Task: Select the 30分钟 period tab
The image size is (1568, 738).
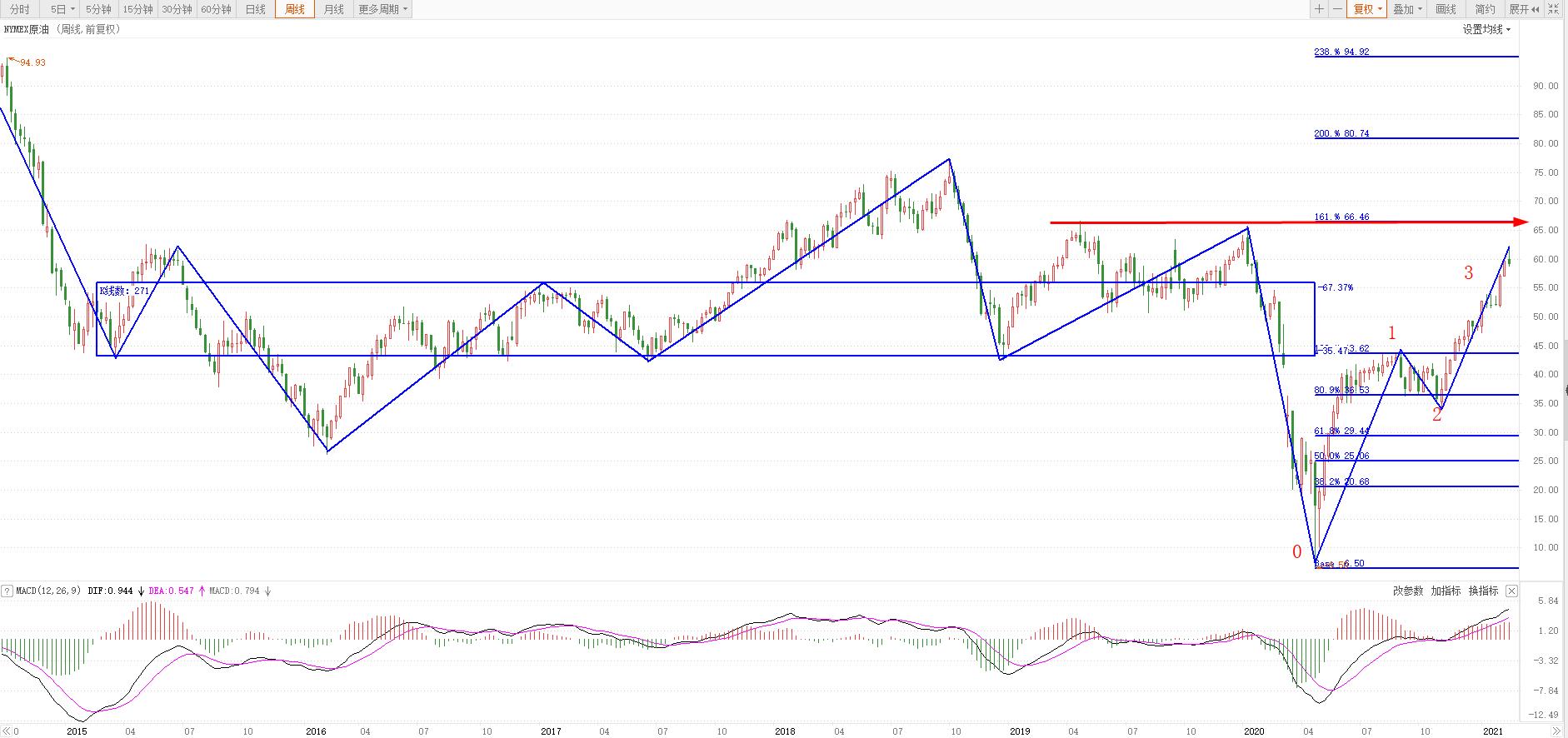Action: coord(177,9)
